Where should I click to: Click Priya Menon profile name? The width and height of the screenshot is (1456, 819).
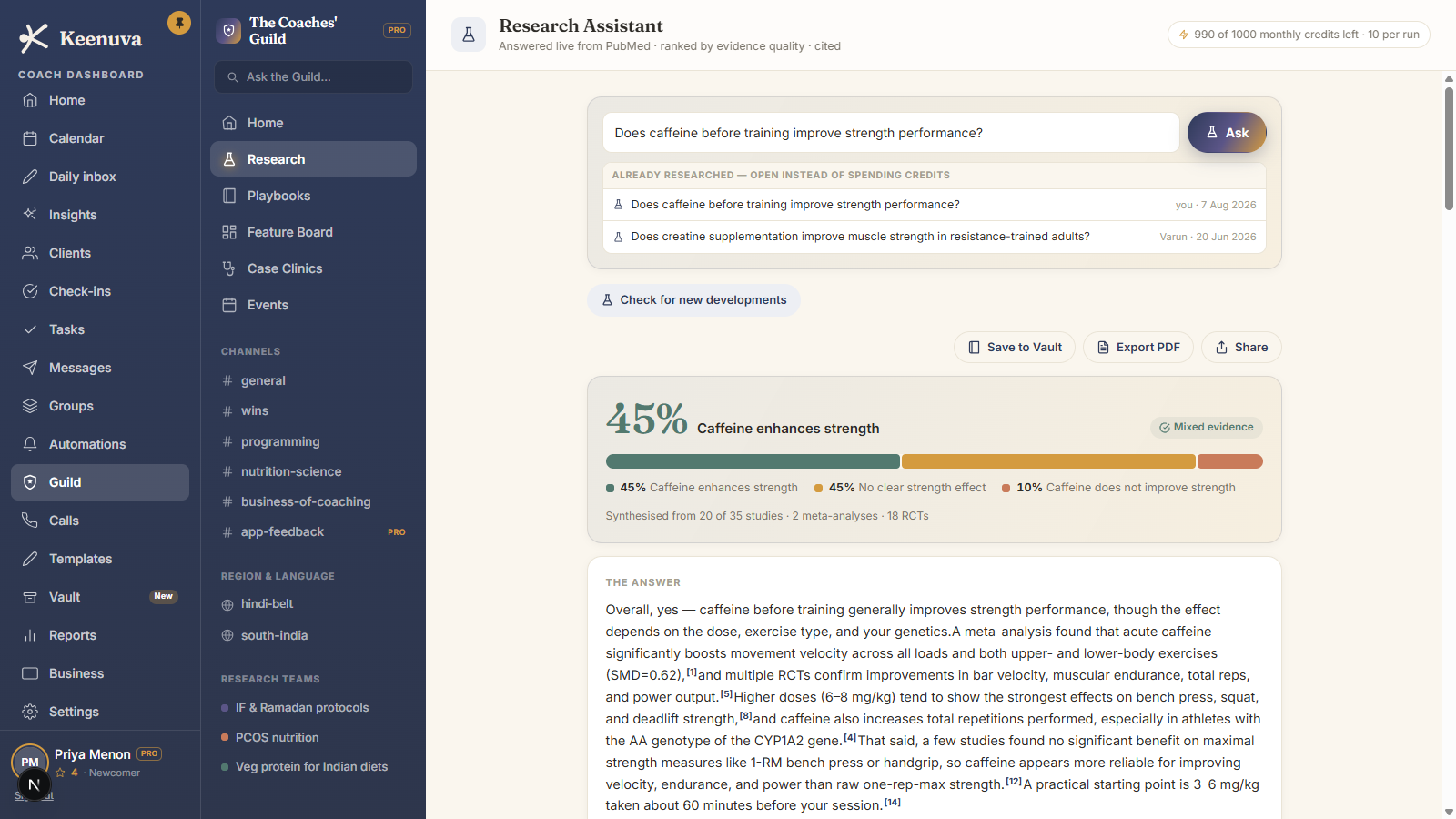[x=93, y=754]
